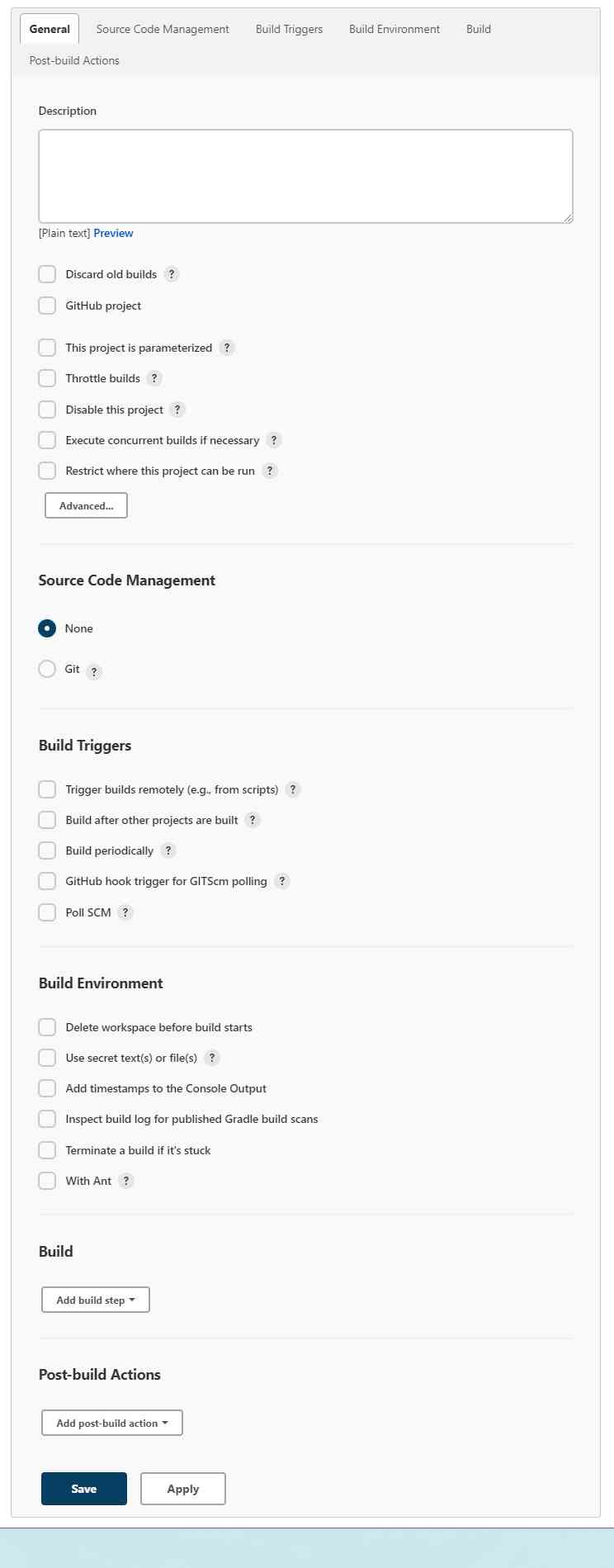The width and height of the screenshot is (614, 1568).
Task: Switch to the Build Environment tab
Action: click(394, 29)
